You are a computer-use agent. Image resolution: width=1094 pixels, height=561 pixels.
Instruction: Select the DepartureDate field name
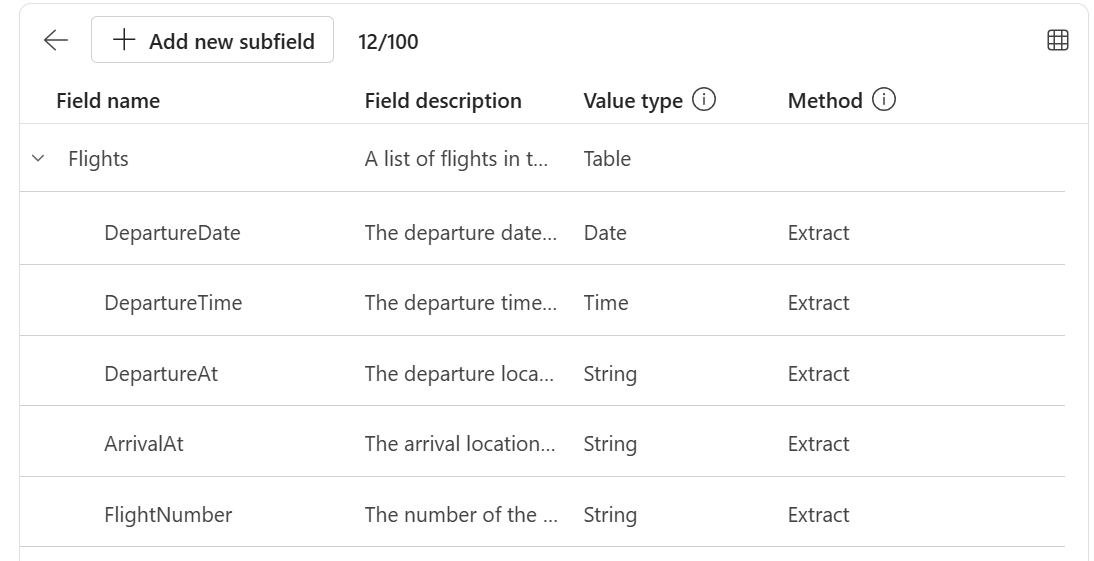pyautogui.click(x=172, y=232)
